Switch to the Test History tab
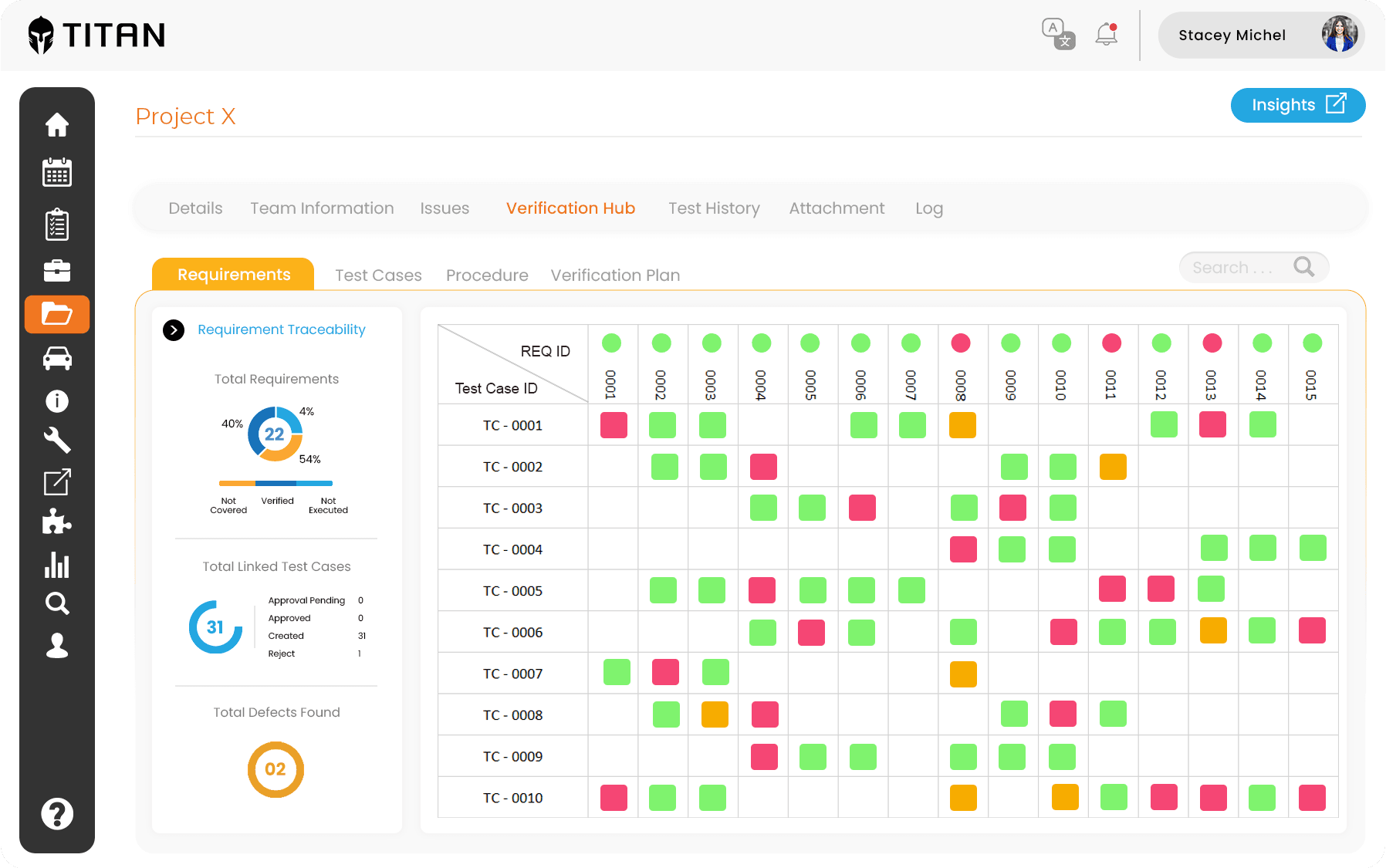Screen dimensions: 1386x868 [714, 208]
